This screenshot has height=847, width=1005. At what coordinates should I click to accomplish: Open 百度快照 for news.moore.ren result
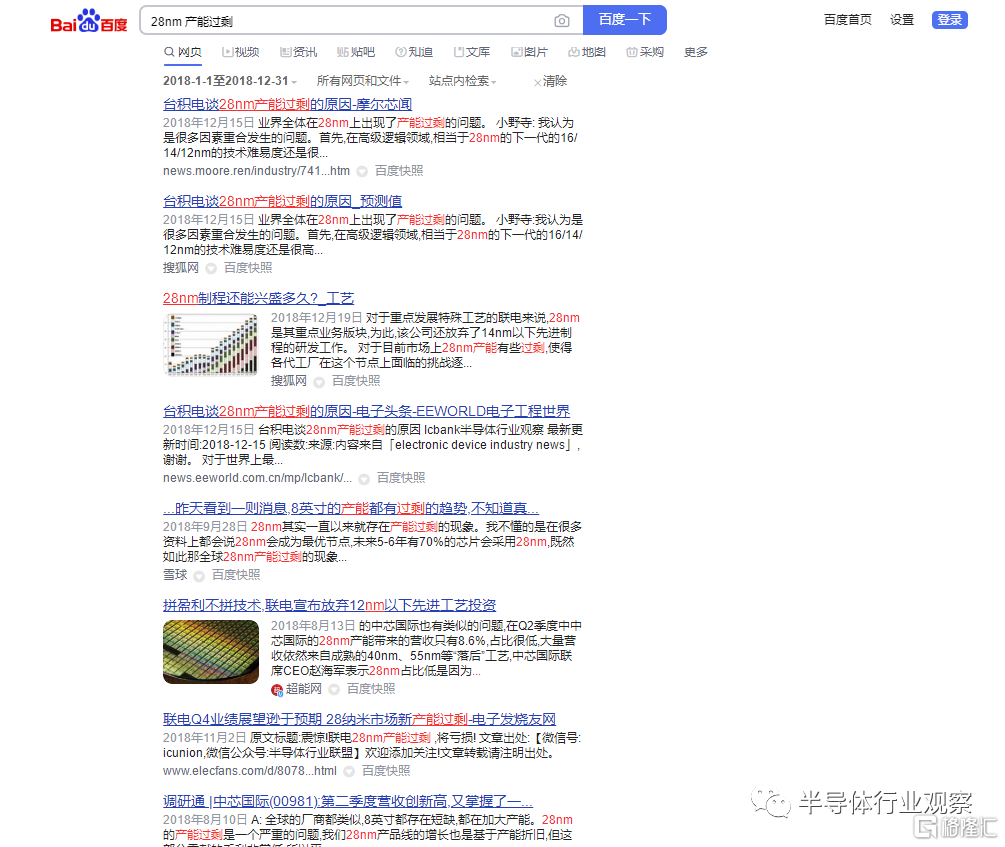click(x=399, y=171)
